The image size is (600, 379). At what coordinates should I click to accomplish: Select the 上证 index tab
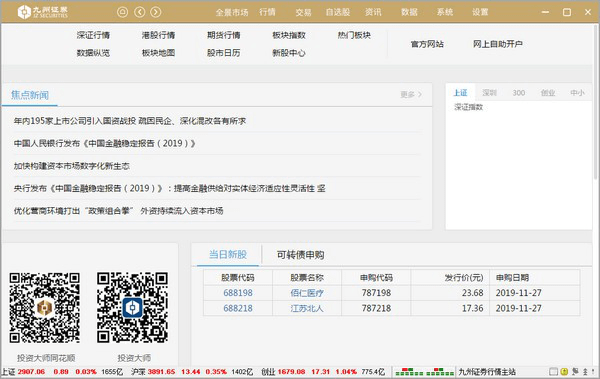460,93
